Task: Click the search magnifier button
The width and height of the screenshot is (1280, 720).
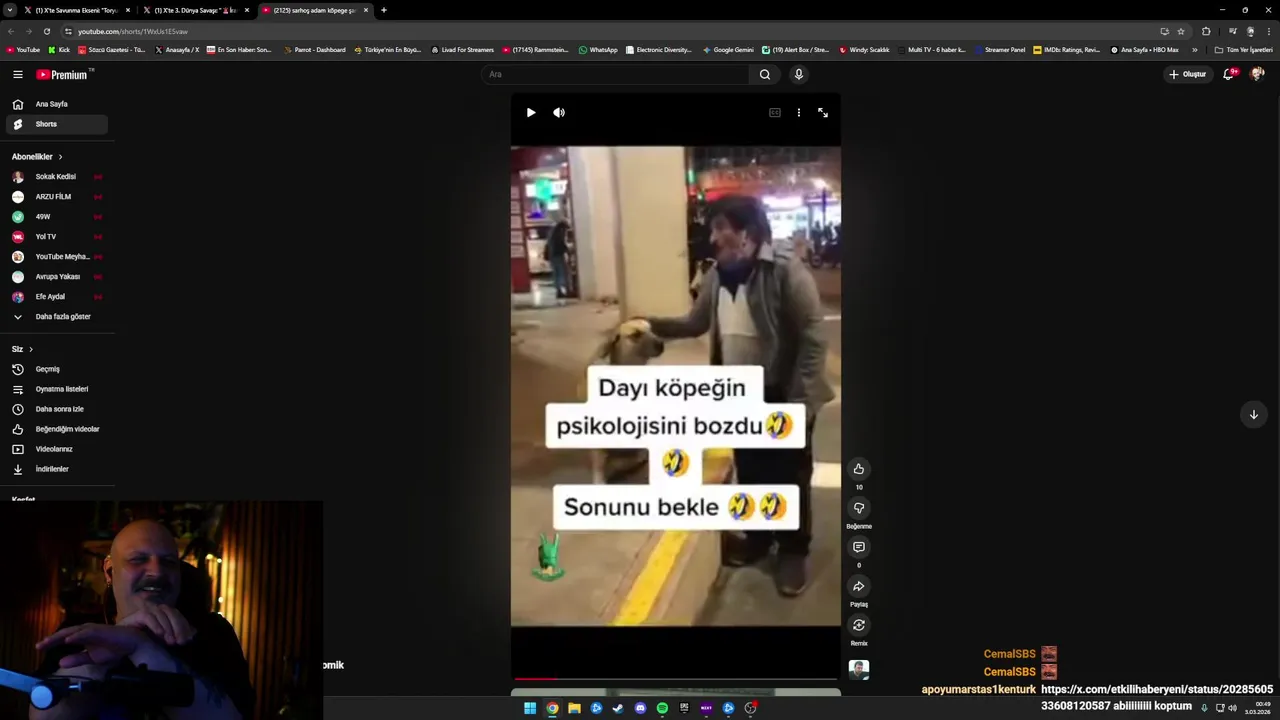Action: pyautogui.click(x=765, y=74)
